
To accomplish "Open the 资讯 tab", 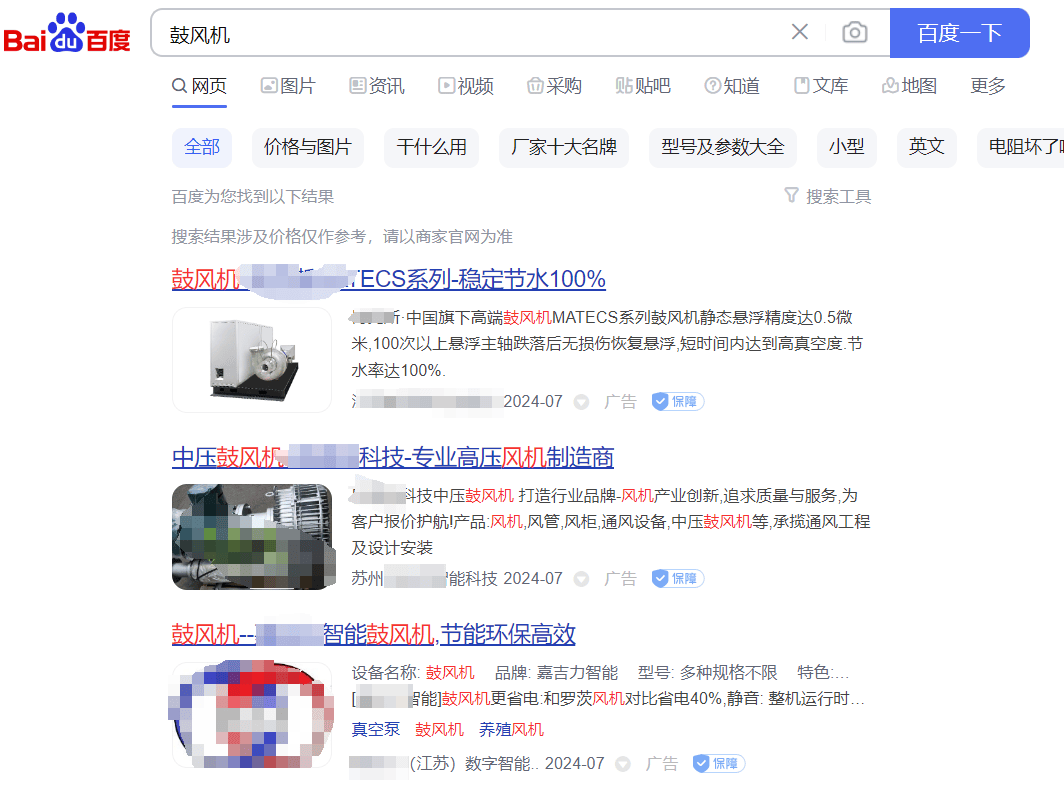I will [377, 86].
